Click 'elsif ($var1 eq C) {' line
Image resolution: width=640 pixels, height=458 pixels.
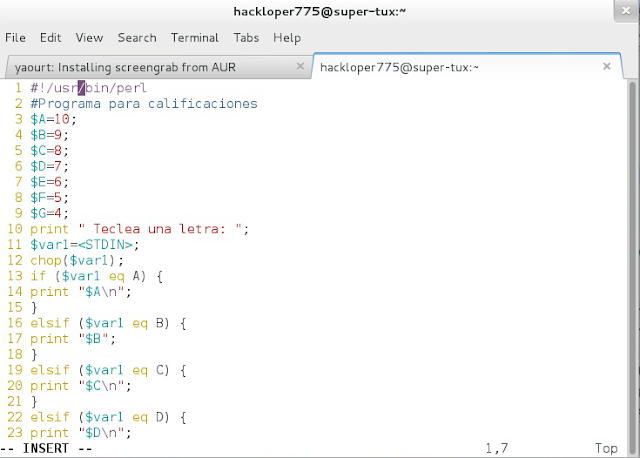click(x=108, y=370)
